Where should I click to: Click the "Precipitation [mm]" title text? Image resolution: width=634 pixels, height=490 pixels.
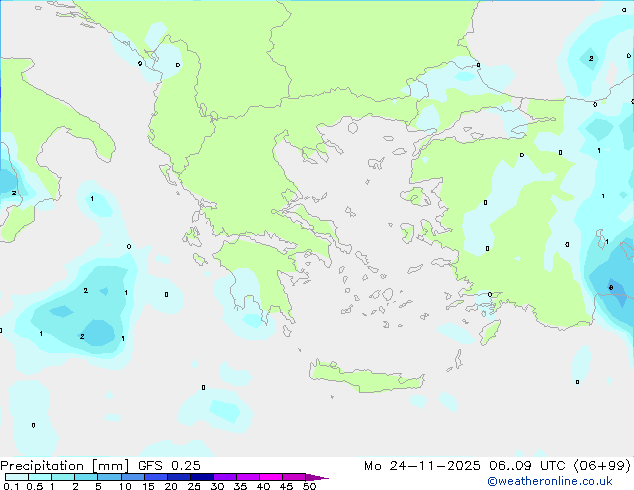[x=64, y=466]
